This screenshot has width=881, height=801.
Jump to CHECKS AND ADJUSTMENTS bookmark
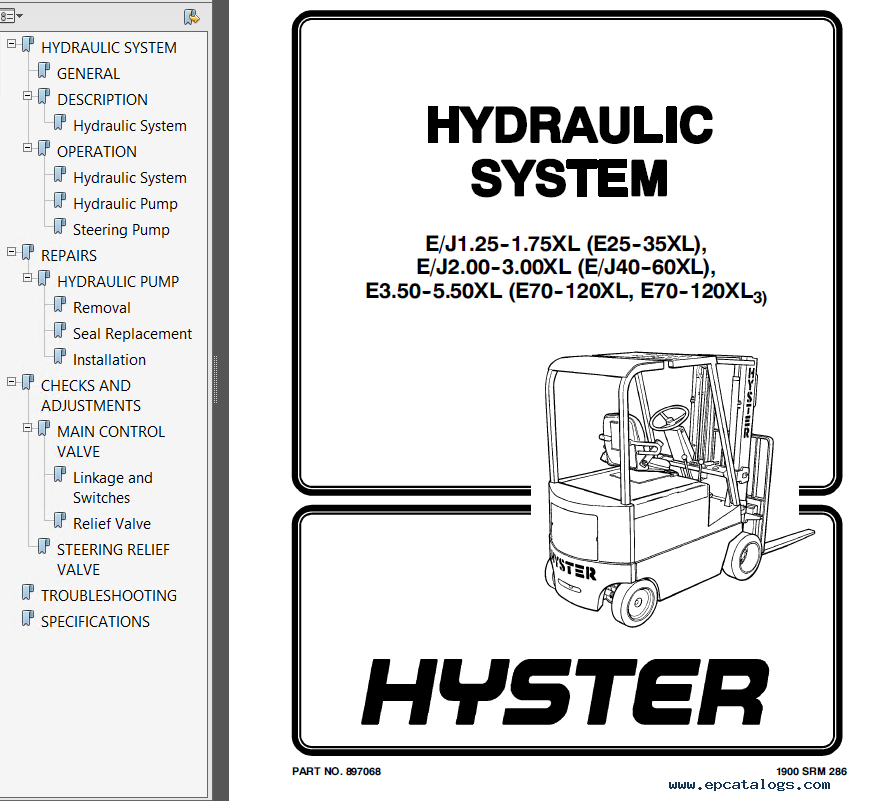point(90,395)
